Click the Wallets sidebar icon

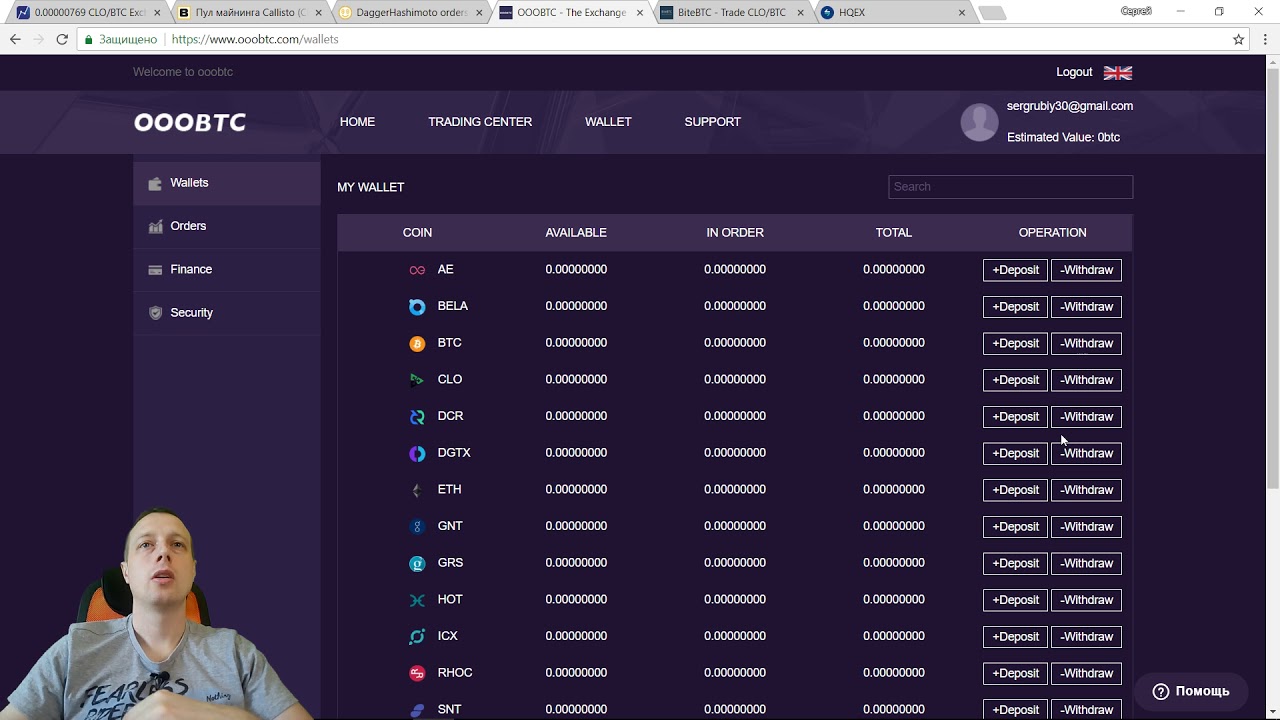pos(155,183)
